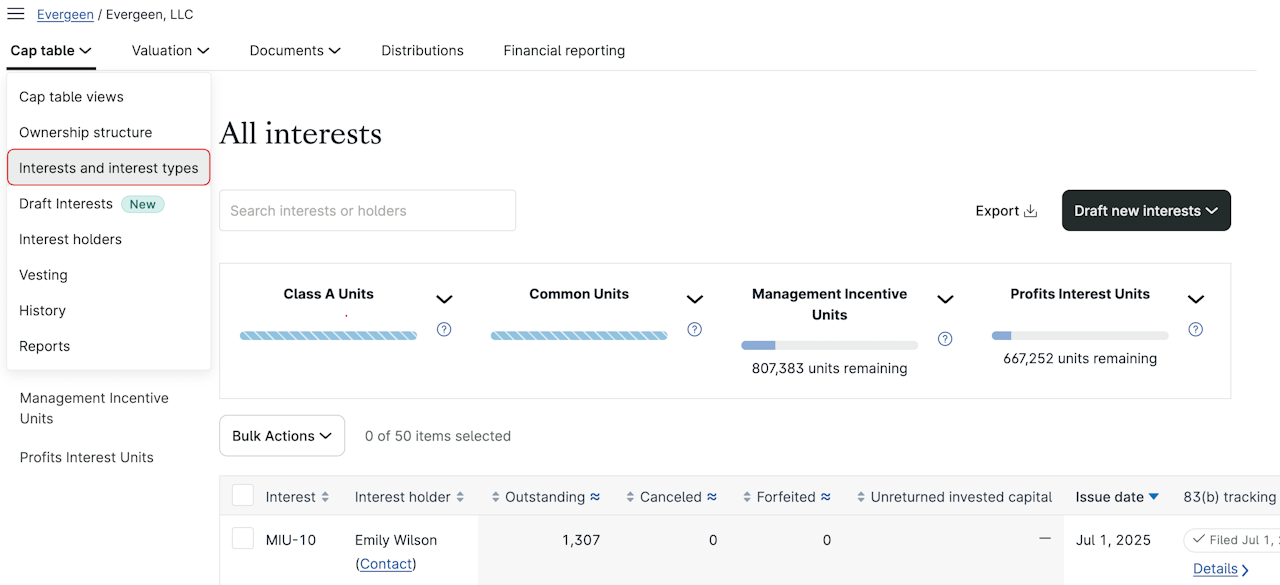Select the MIU-10 row checkbox

point(243,538)
